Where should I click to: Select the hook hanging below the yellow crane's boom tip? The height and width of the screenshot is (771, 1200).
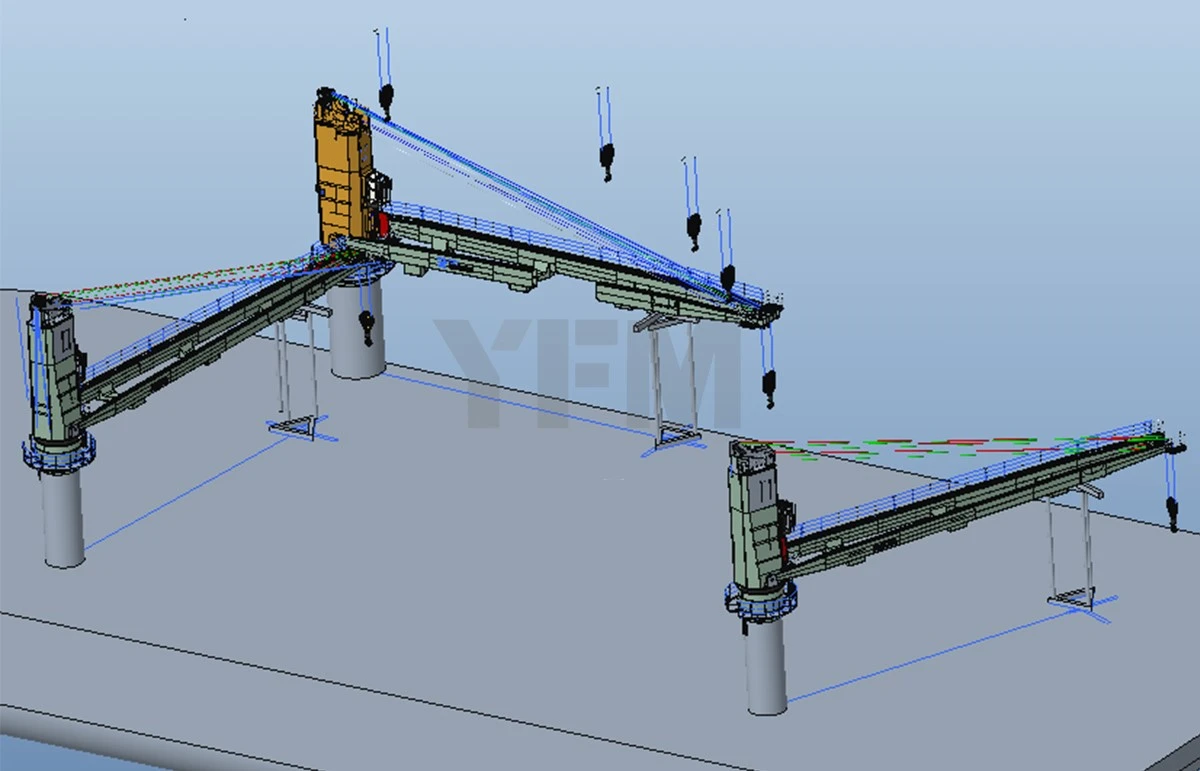769,388
